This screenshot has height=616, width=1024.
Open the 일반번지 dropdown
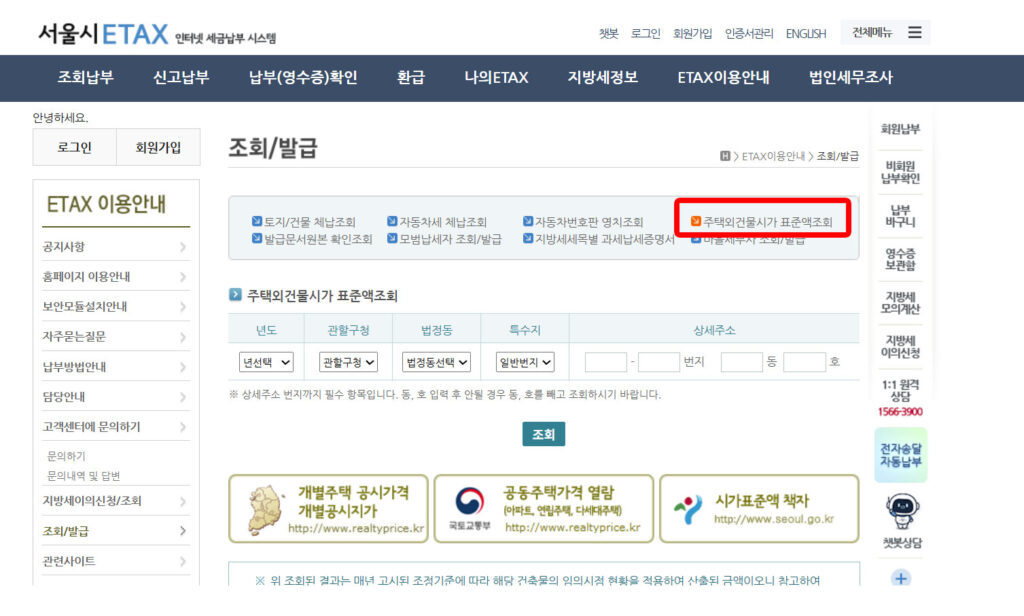click(x=525, y=362)
